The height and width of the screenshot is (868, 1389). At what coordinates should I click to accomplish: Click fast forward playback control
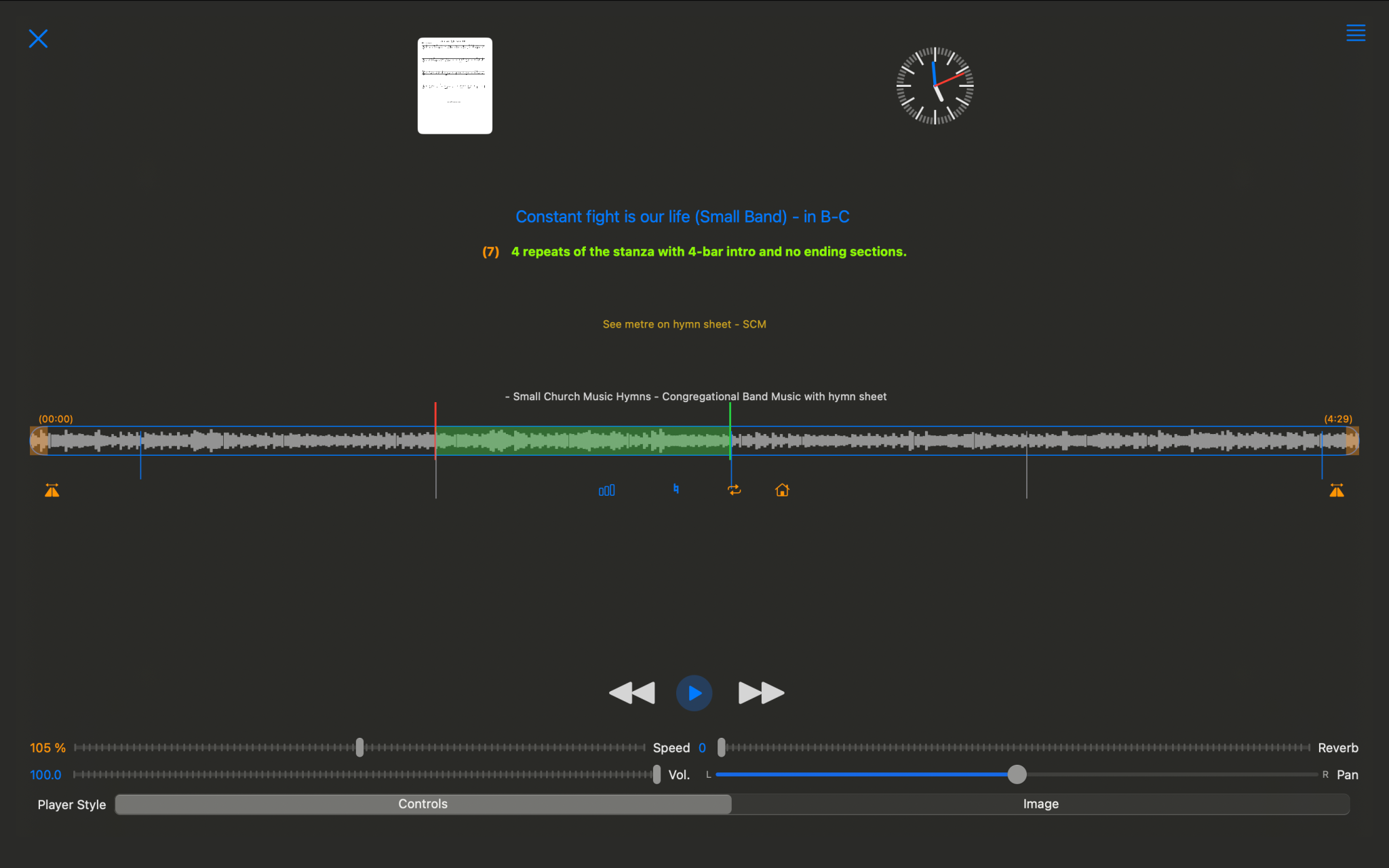[x=760, y=693]
